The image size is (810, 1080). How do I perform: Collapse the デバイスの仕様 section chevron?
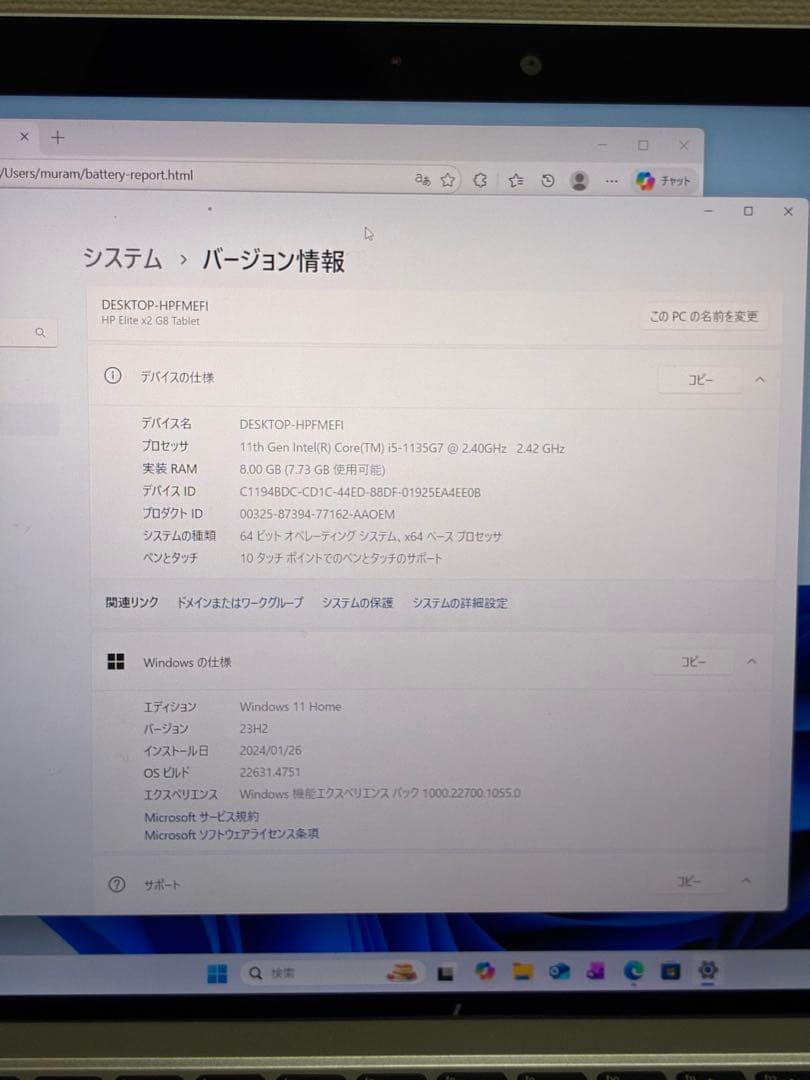[760, 380]
